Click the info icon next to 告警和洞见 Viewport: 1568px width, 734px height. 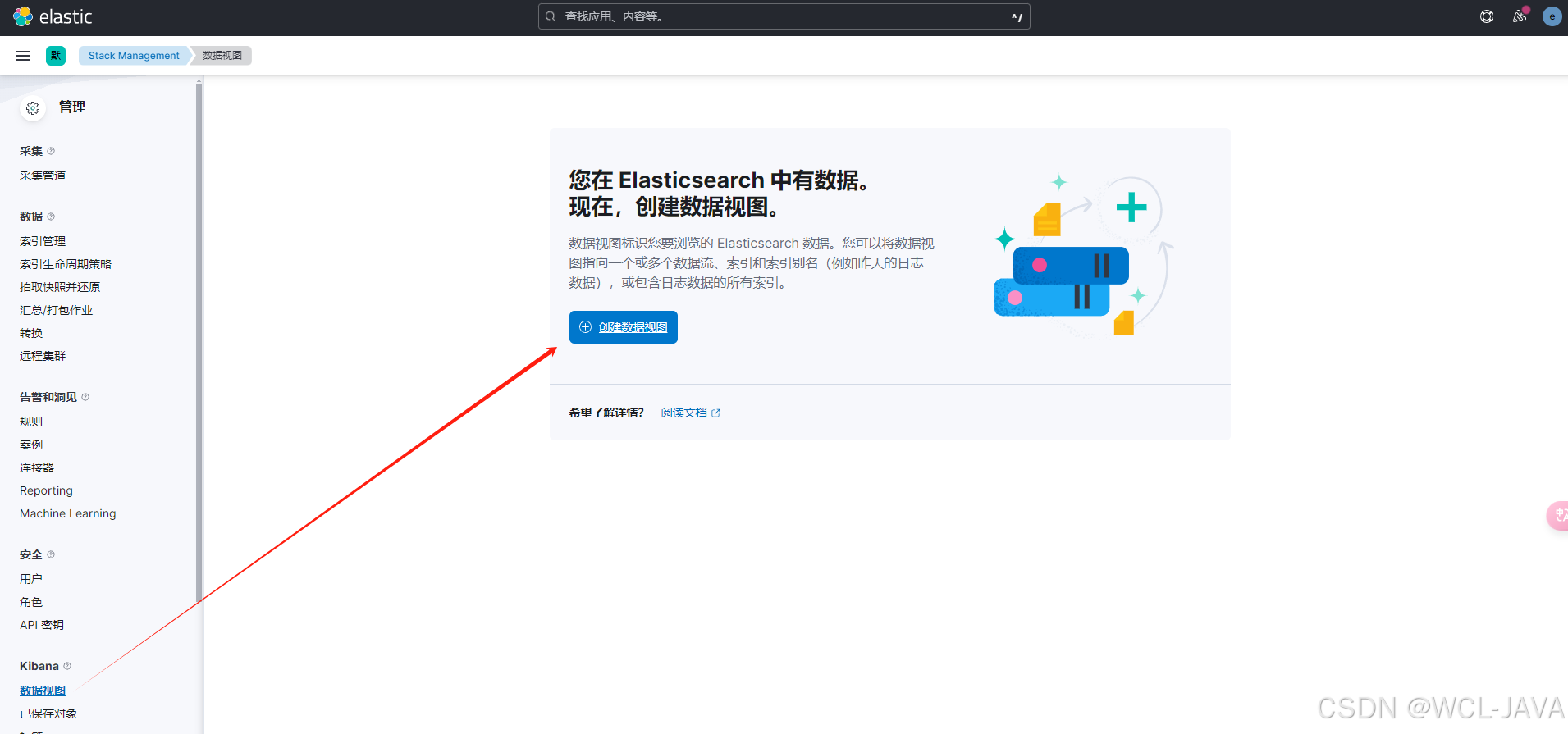(x=85, y=397)
